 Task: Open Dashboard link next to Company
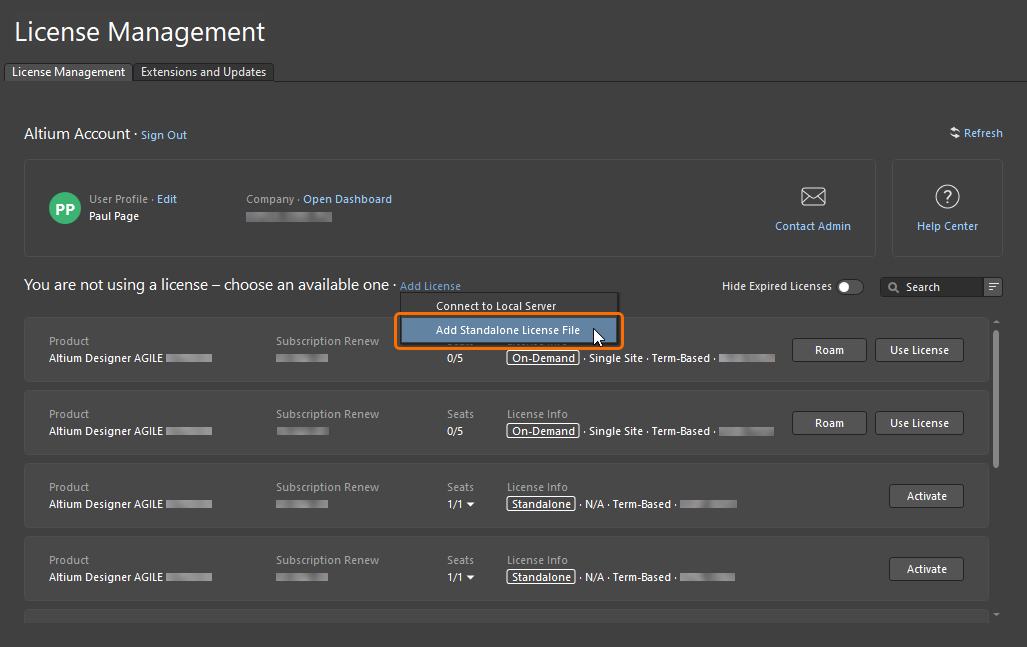[x=347, y=199]
